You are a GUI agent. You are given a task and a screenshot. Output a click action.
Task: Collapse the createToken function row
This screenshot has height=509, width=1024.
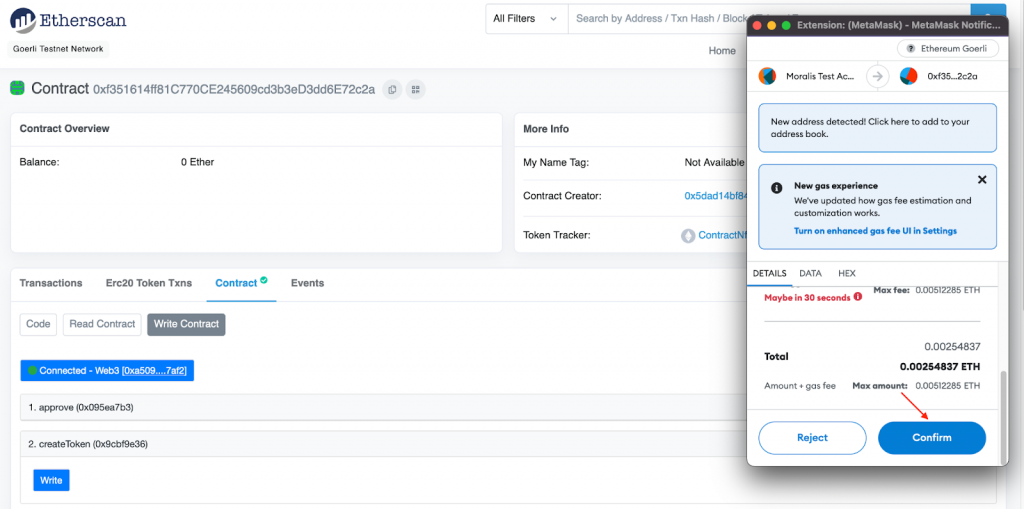point(383,444)
